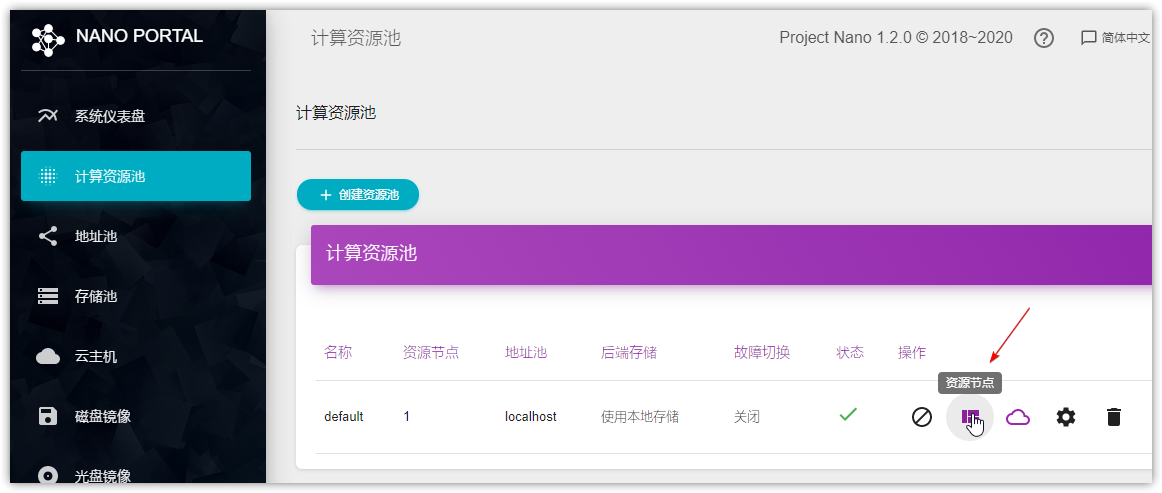
Task: Open the help question mark icon
Action: (x=1044, y=38)
